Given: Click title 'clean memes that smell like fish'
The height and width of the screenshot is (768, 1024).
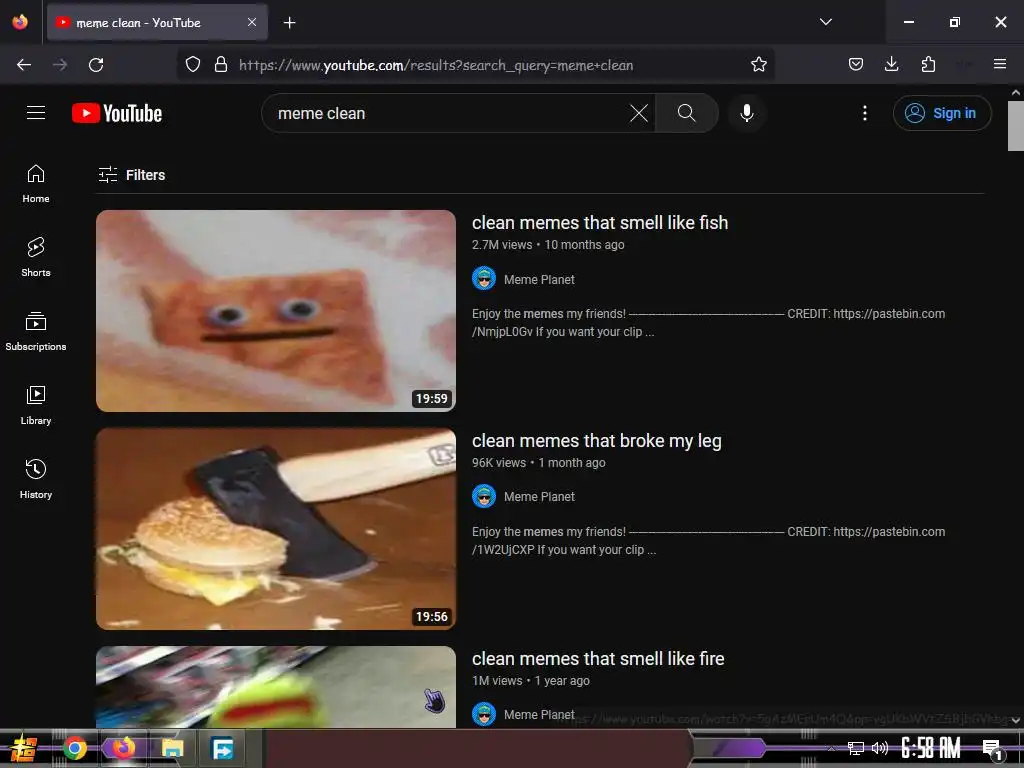Looking at the screenshot, I should pyautogui.click(x=600, y=223).
